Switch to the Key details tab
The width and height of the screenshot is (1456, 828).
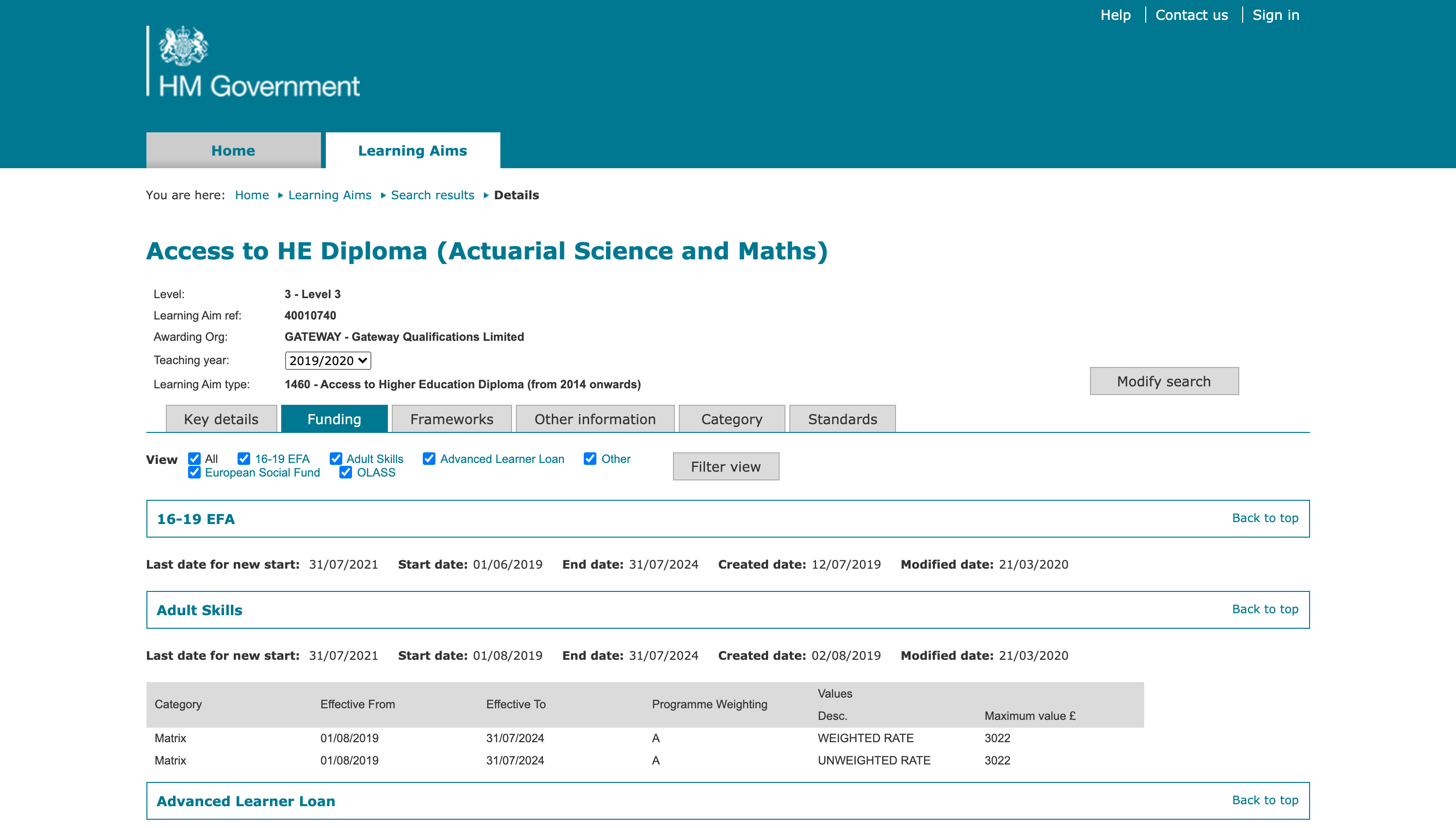click(x=221, y=419)
